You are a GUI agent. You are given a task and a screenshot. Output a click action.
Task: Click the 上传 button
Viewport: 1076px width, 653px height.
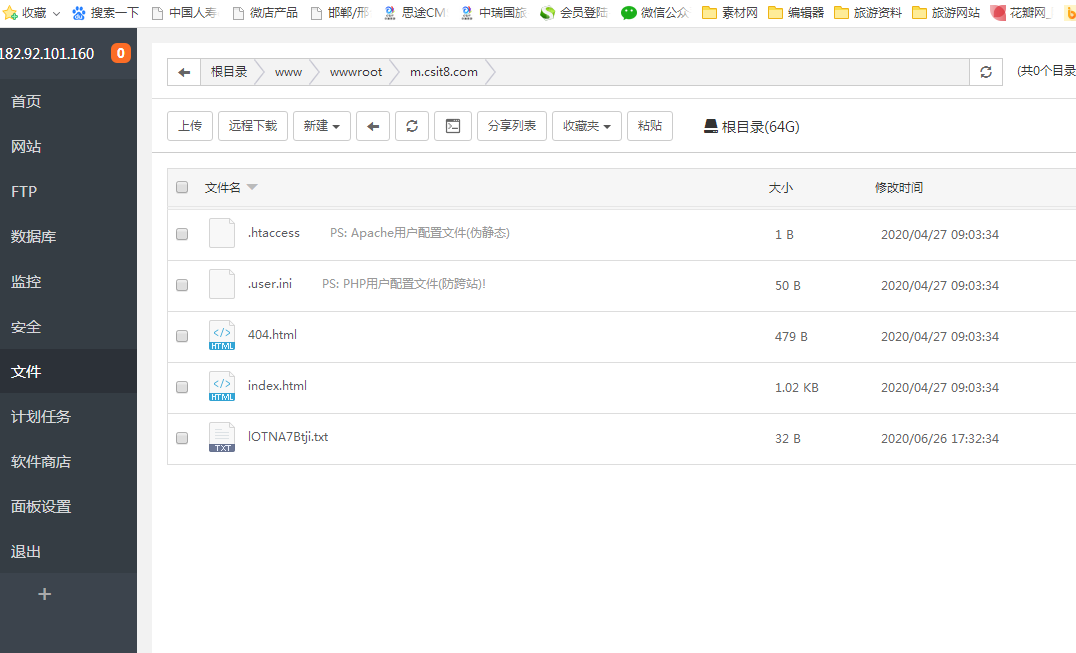[x=190, y=126]
